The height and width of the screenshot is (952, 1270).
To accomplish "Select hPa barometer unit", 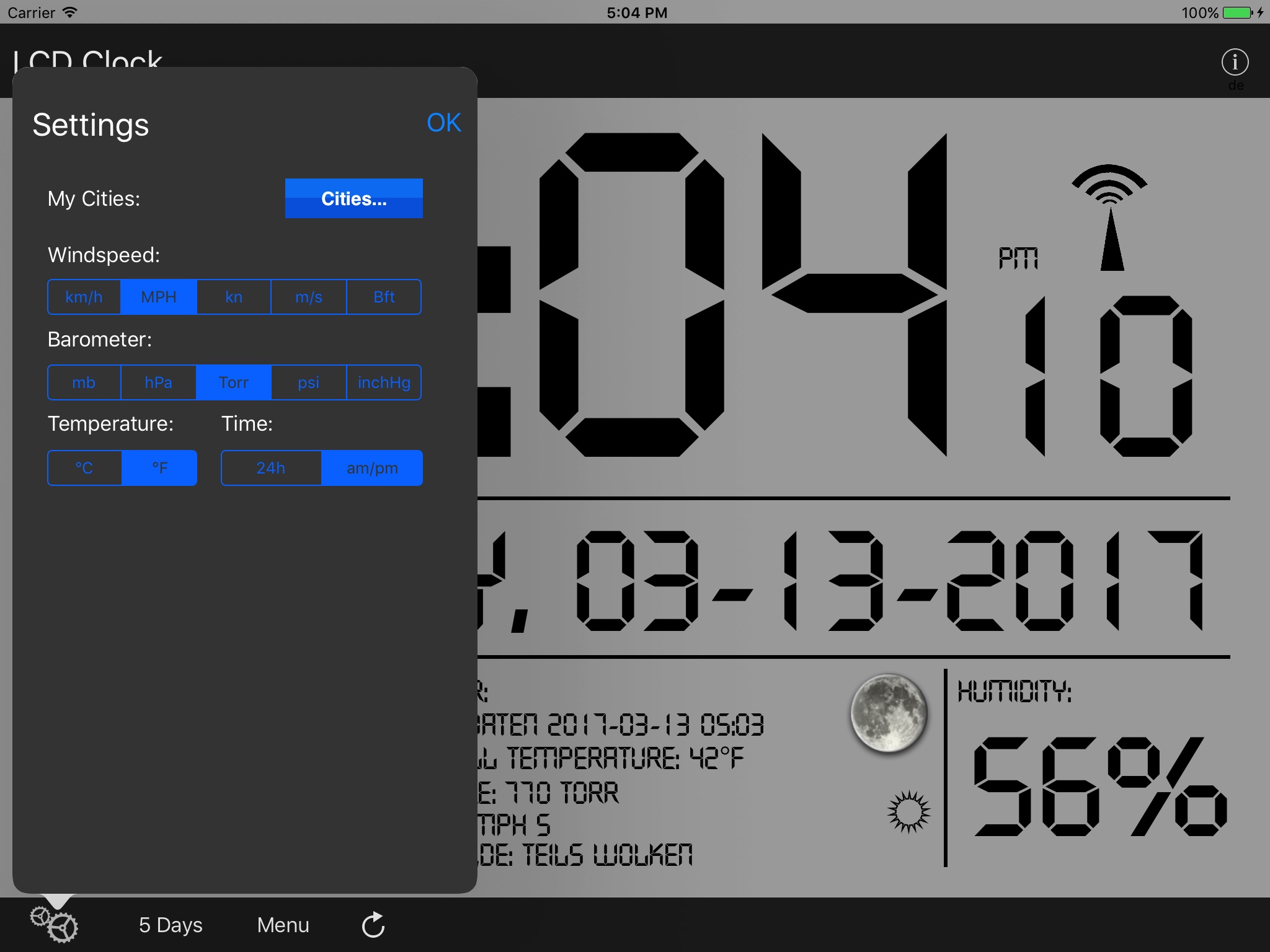I will [x=160, y=381].
